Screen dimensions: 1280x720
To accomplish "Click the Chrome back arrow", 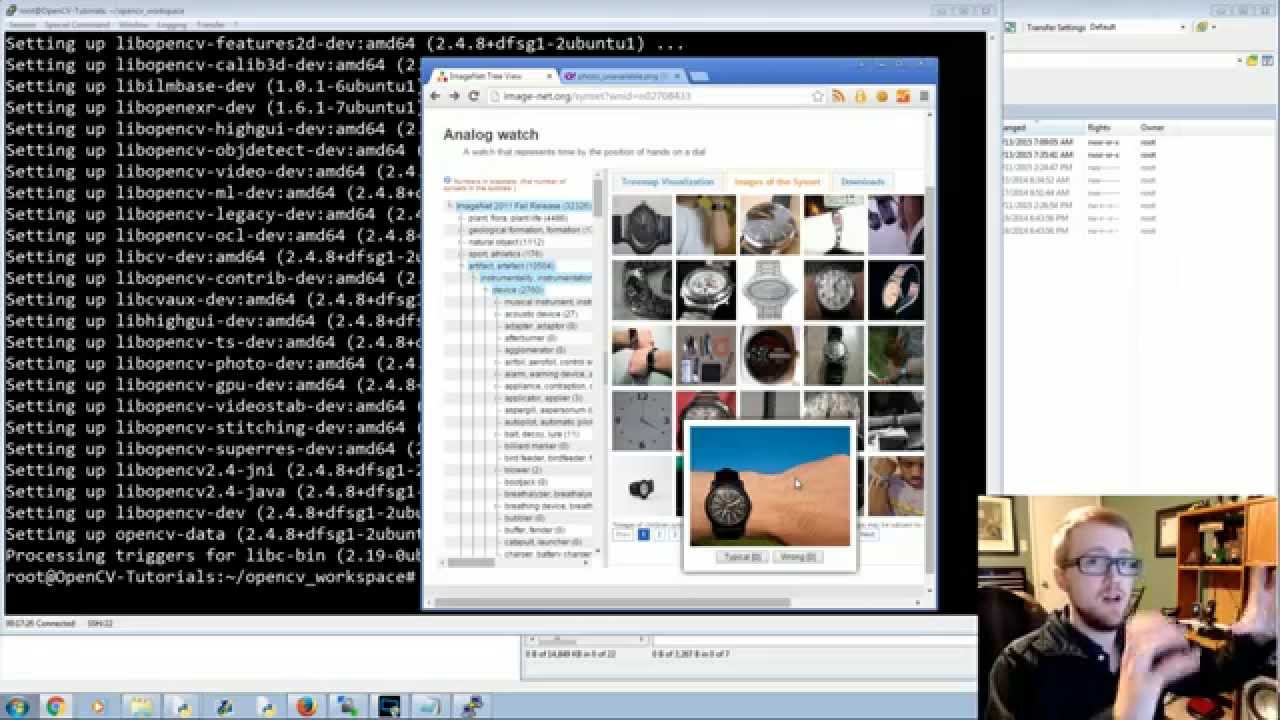I will (x=435, y=96).
